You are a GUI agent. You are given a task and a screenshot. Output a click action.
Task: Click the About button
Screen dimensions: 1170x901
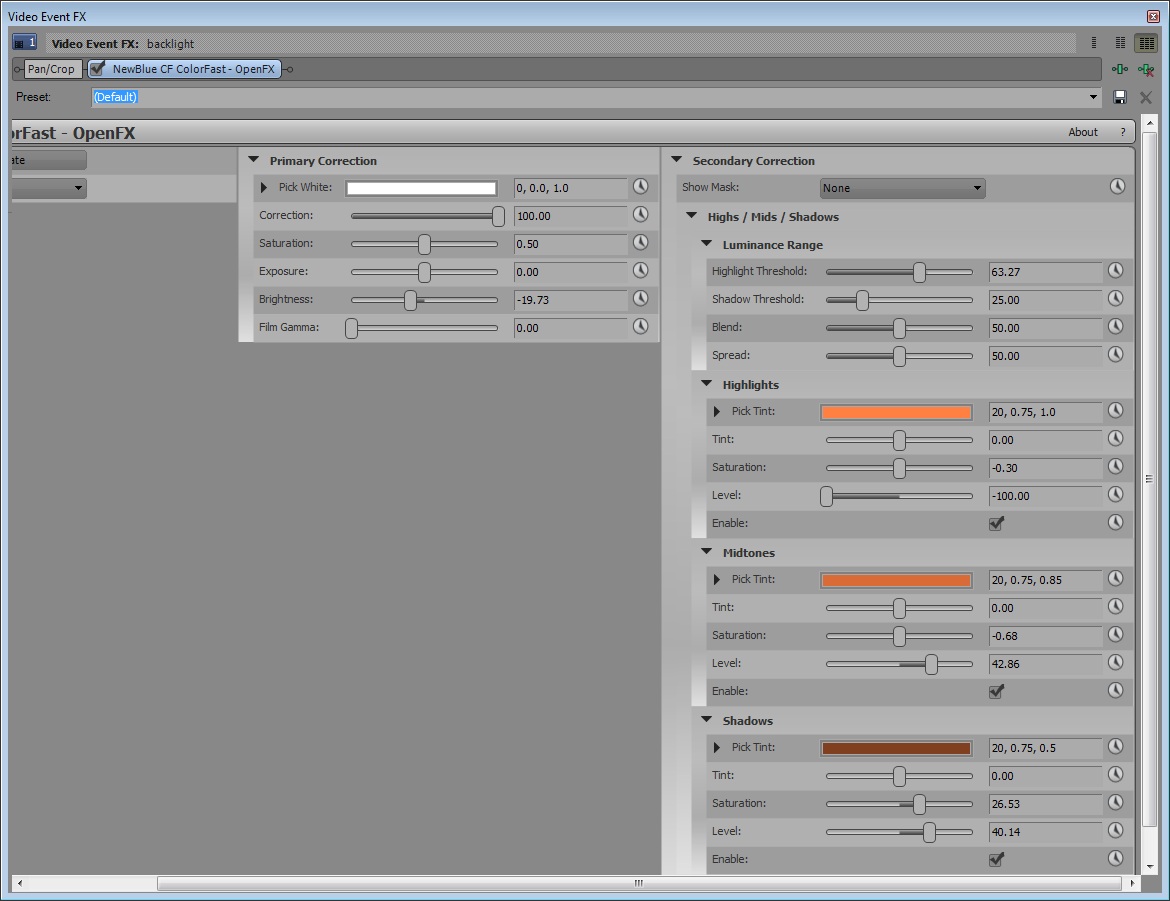coord(1082,132)
